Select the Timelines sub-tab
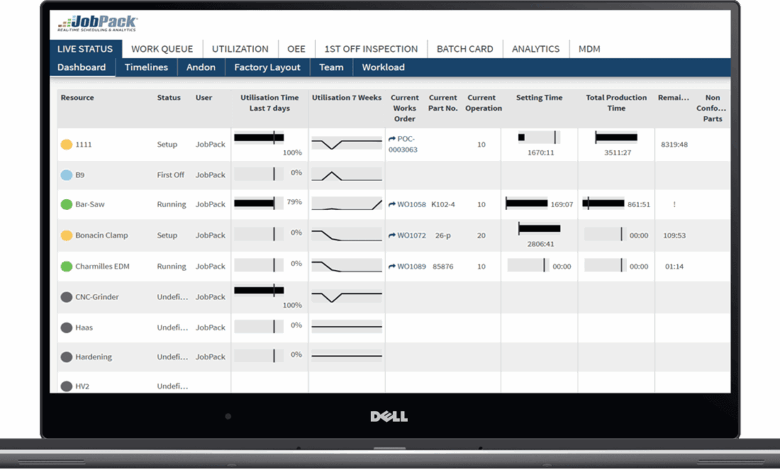The width and height of the screenshot is (780, 470). [x=146, y=68]
